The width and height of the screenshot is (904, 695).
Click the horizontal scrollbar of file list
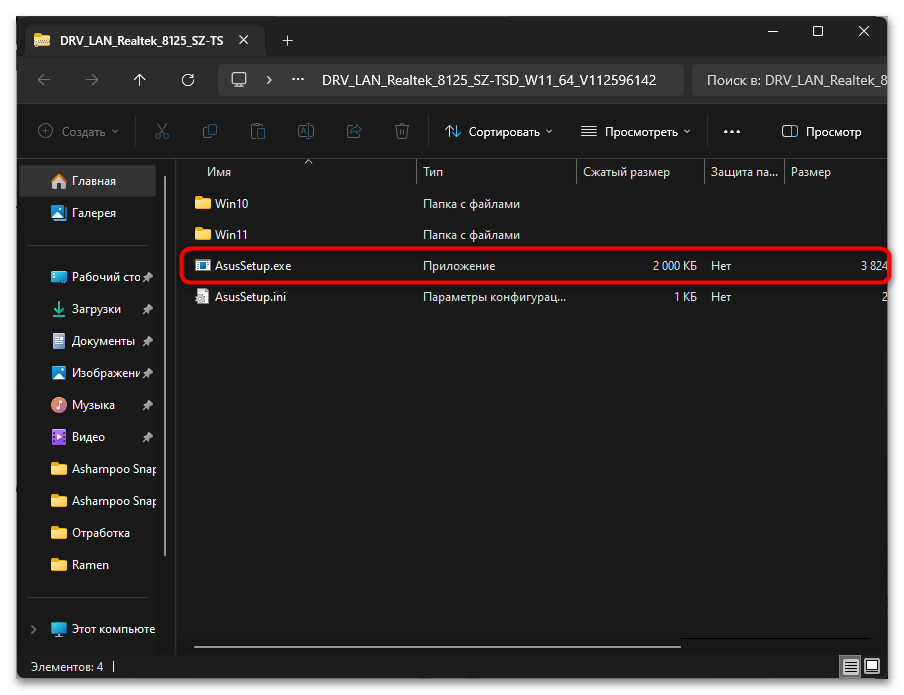click(x=437, y=647)
